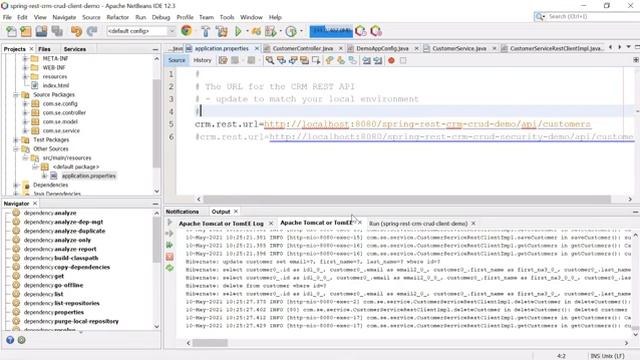Click the History view button
Image resolution: width=640 pixels, height=360 pixels.
pyautogui.click(x=202, y=60)
